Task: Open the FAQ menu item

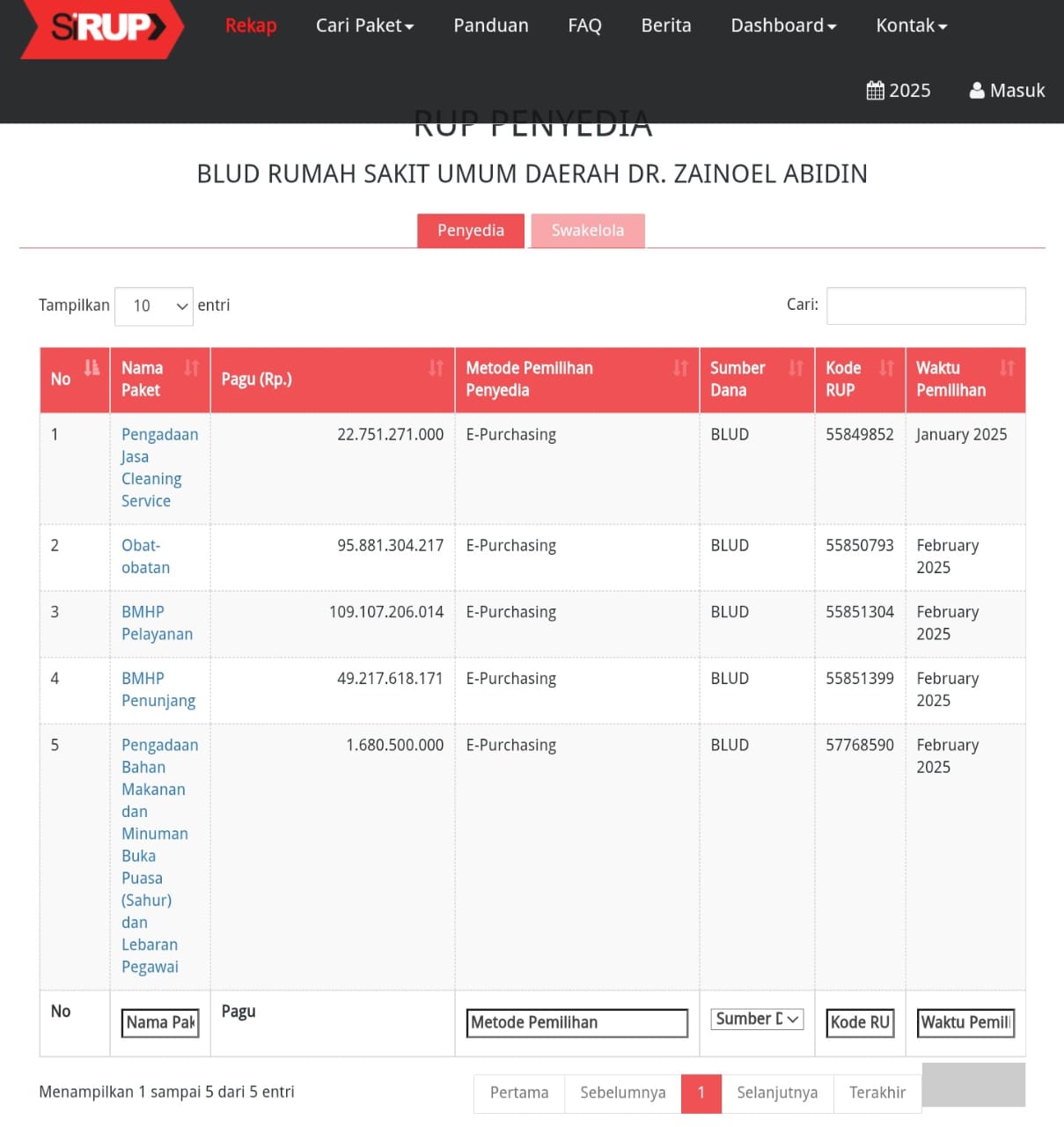Action: tap(584, 26)
